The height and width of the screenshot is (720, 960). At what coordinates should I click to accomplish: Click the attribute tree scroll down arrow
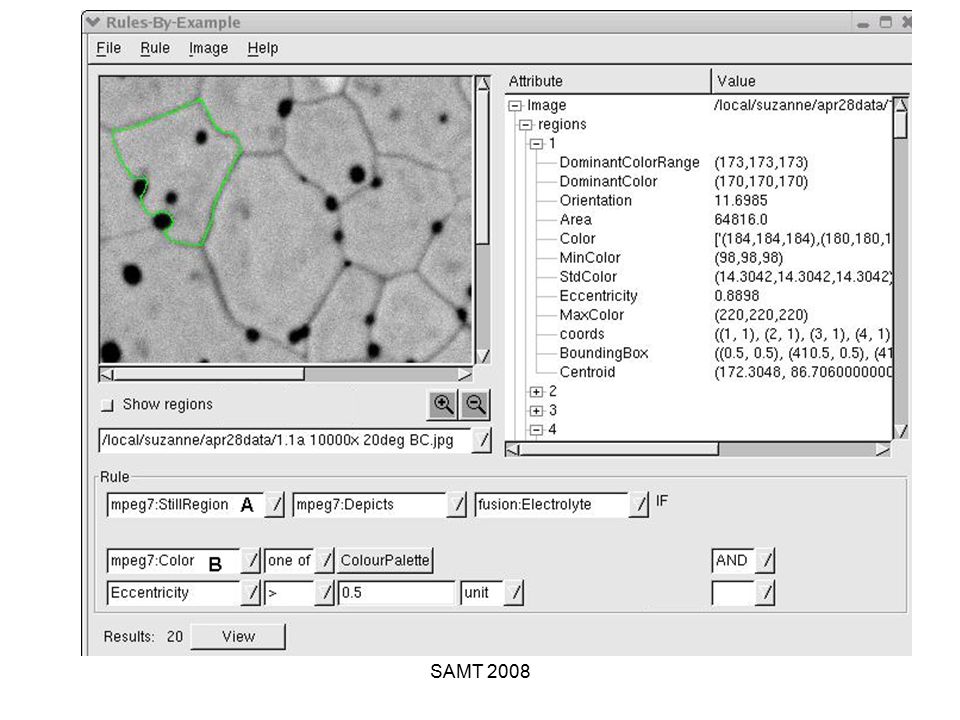pos(901,432)
